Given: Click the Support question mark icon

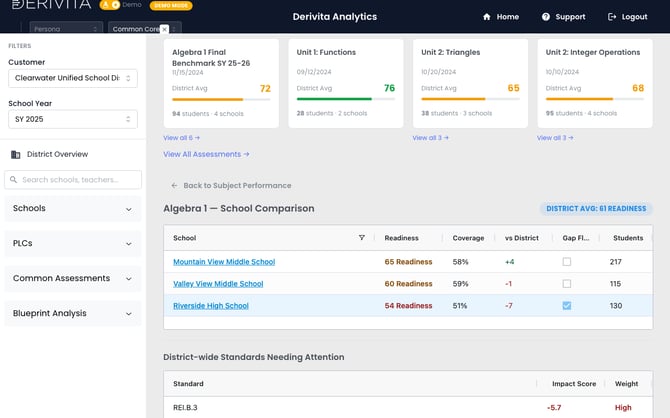Looking at the screenshot, I should [x=546, y=17].
